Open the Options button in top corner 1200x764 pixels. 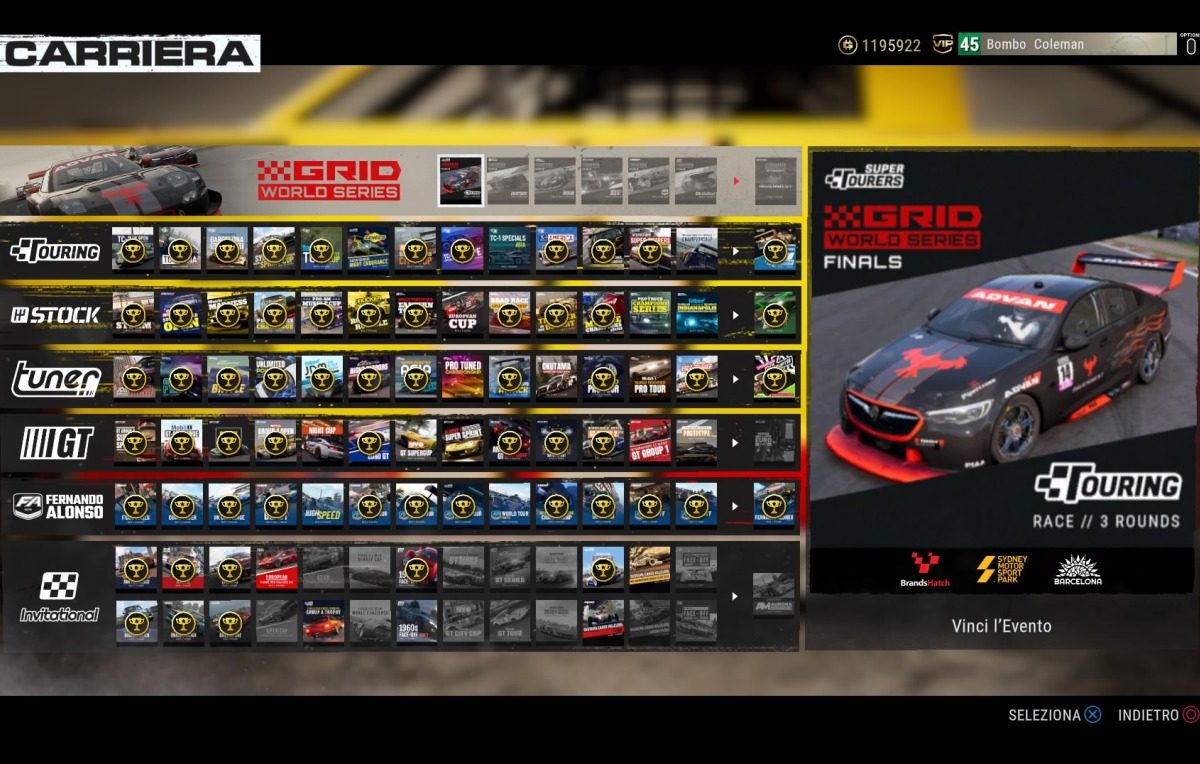(x=1189, y=43)
